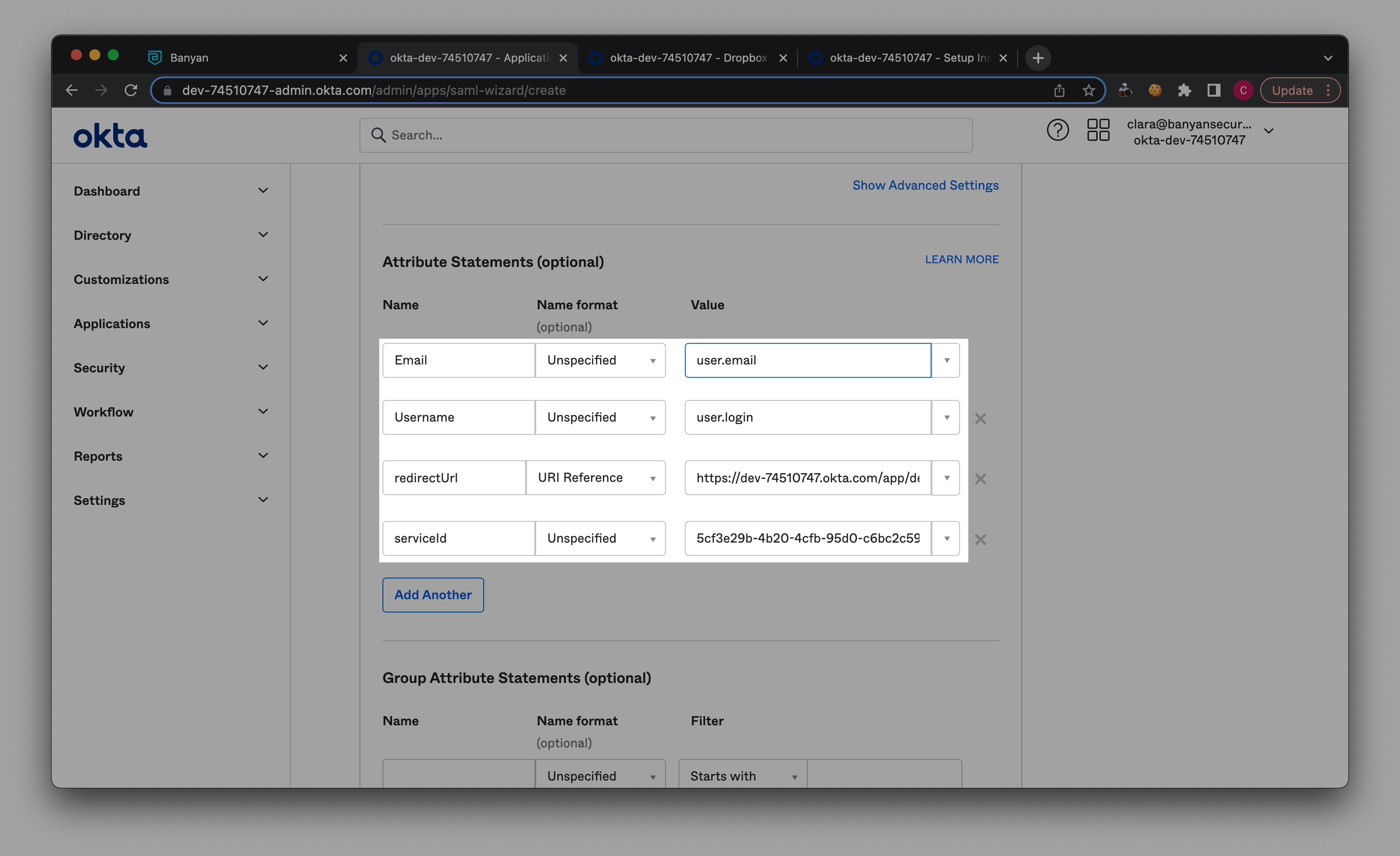The height and width of the screenshot is (856, 1400).
Task: Delete the redirectUrl attribute row
Action: coord(980,479)
